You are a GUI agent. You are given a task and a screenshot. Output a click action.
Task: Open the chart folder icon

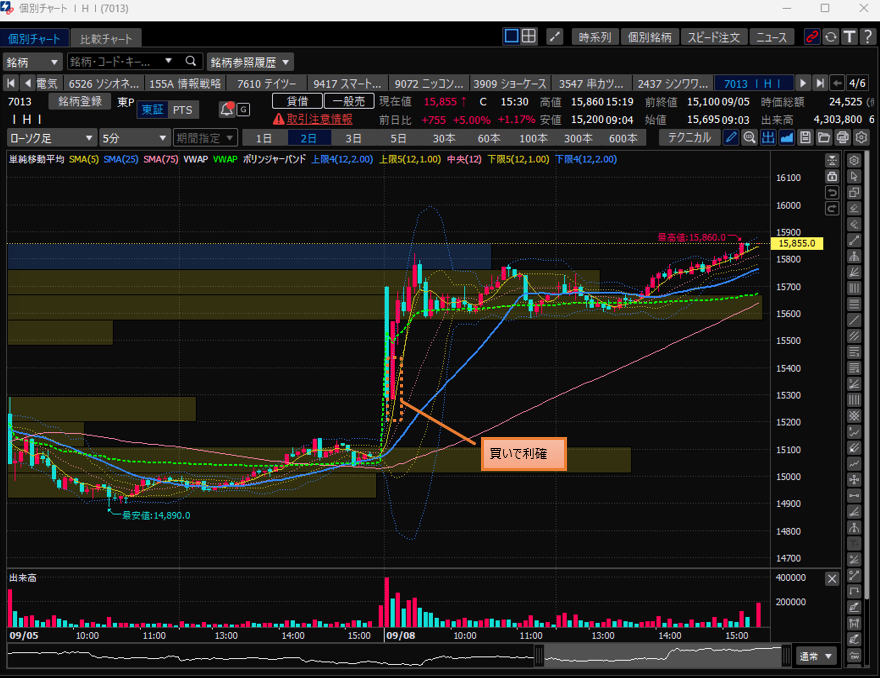[x=823, y=137]
